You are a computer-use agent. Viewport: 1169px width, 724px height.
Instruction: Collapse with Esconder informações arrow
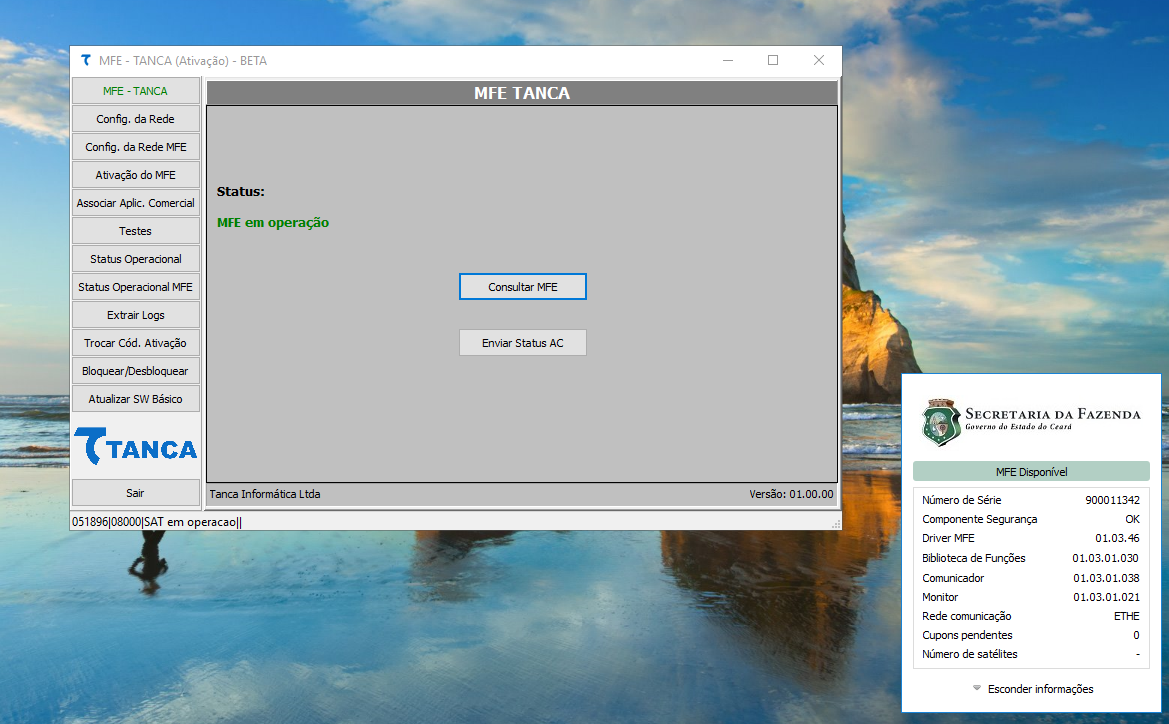point(977,688)
